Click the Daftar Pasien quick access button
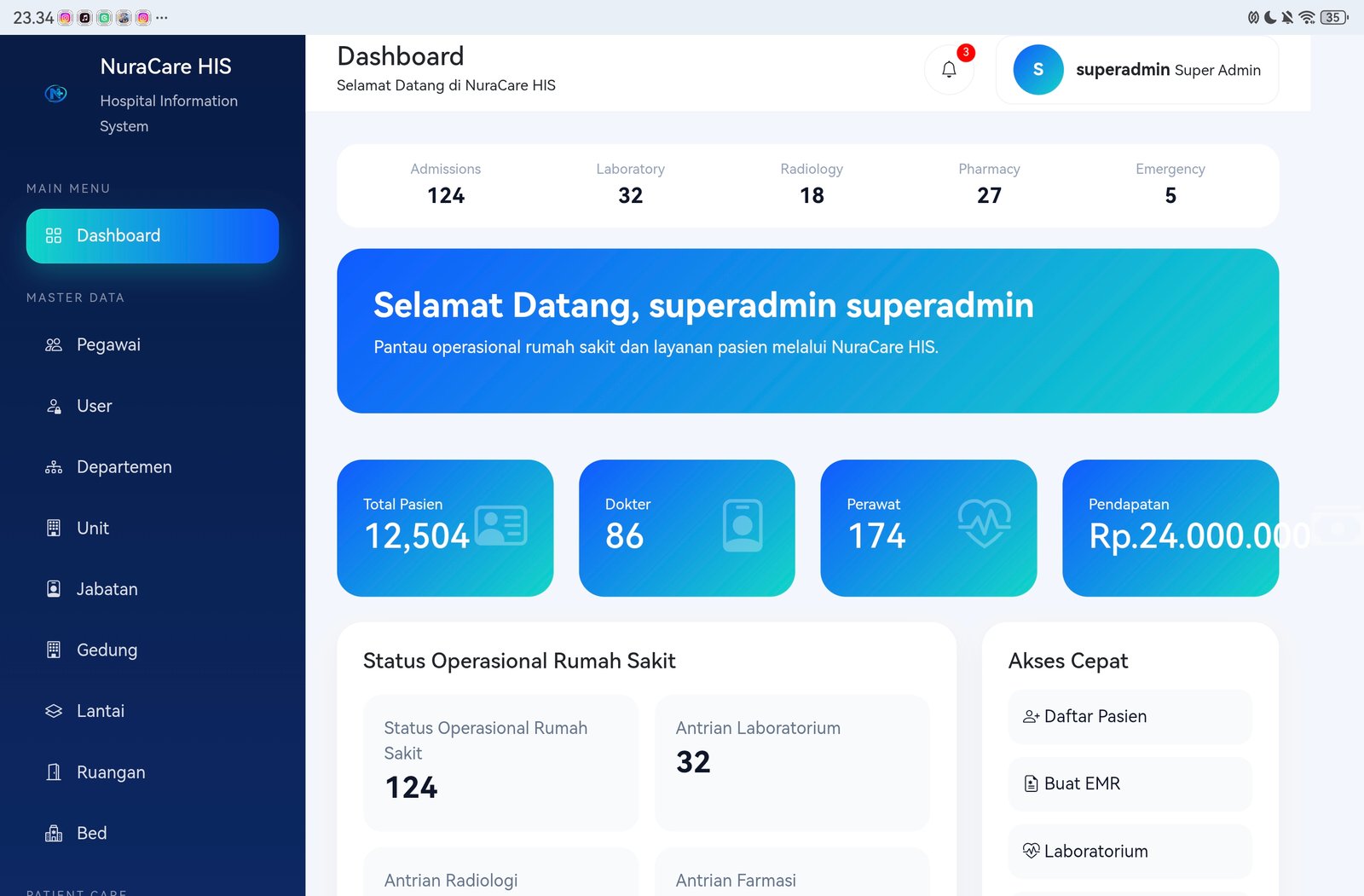Viewport: 1364px width, 896px height. [x=1130, y=717]
